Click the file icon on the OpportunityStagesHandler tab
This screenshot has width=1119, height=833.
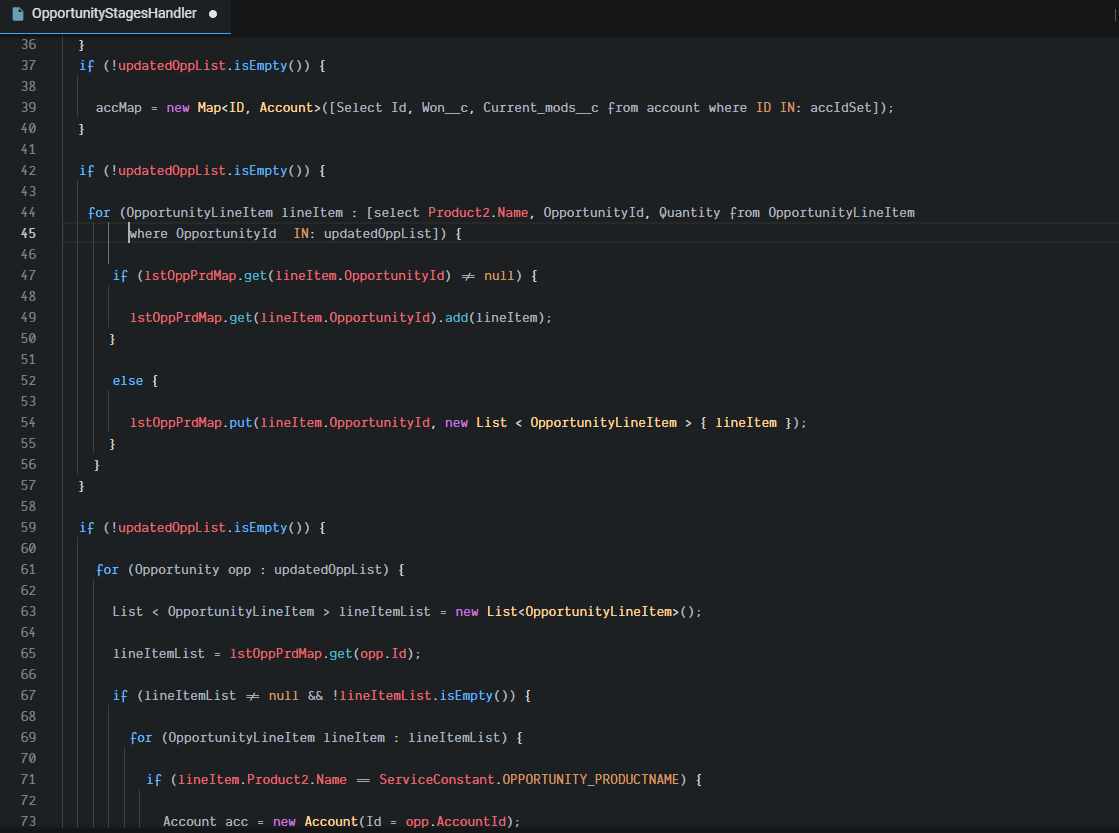18,14
